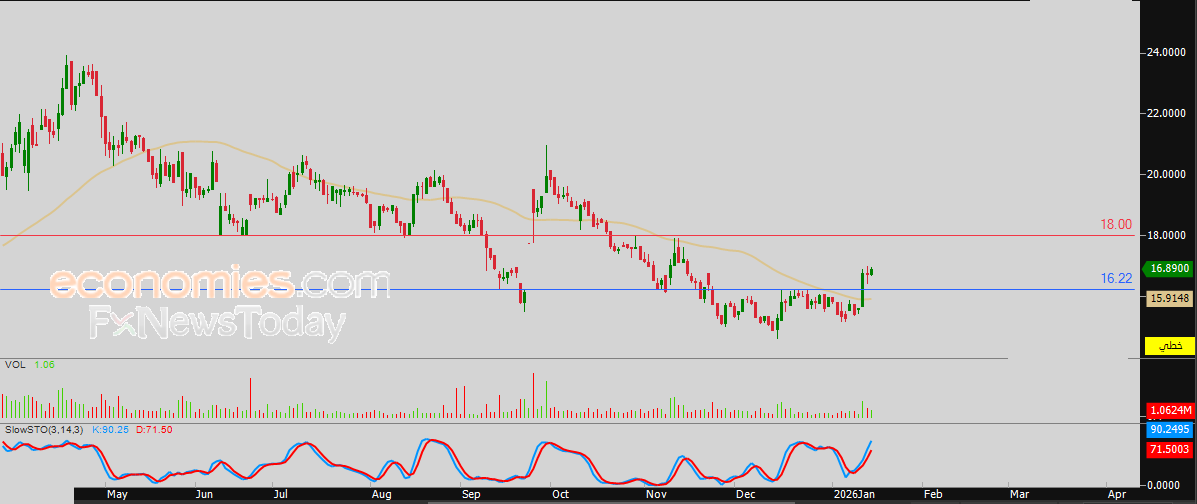This screenshot has width=1197, height=504.
Task: Select the 2026Jan marker on time axis
Action: point(853,495)
